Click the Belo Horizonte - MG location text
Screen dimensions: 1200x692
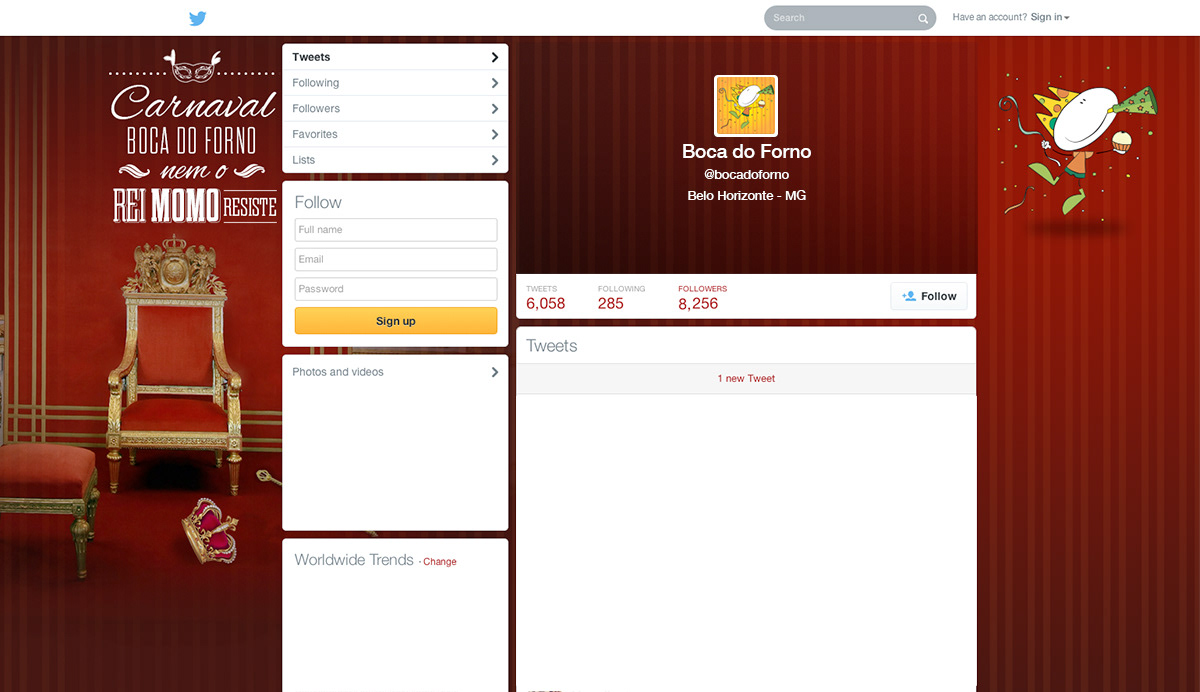tap(746, 196)
